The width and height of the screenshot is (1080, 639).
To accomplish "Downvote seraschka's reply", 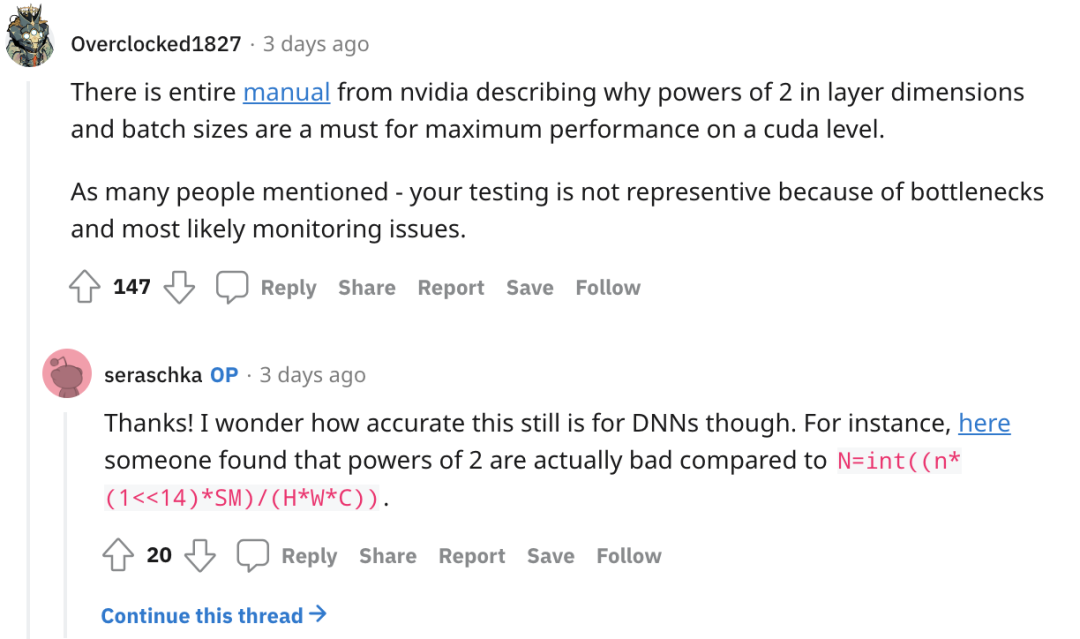I will (200, 556).
